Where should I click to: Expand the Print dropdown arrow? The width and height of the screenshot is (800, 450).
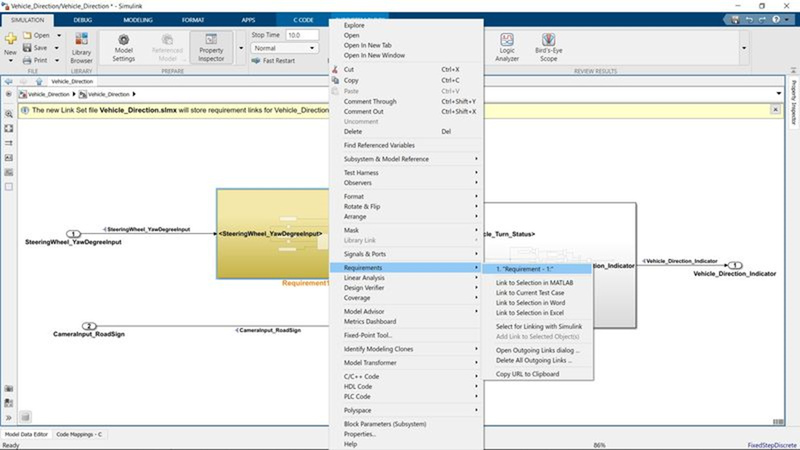pyautogui.click(x=57, y=60)
